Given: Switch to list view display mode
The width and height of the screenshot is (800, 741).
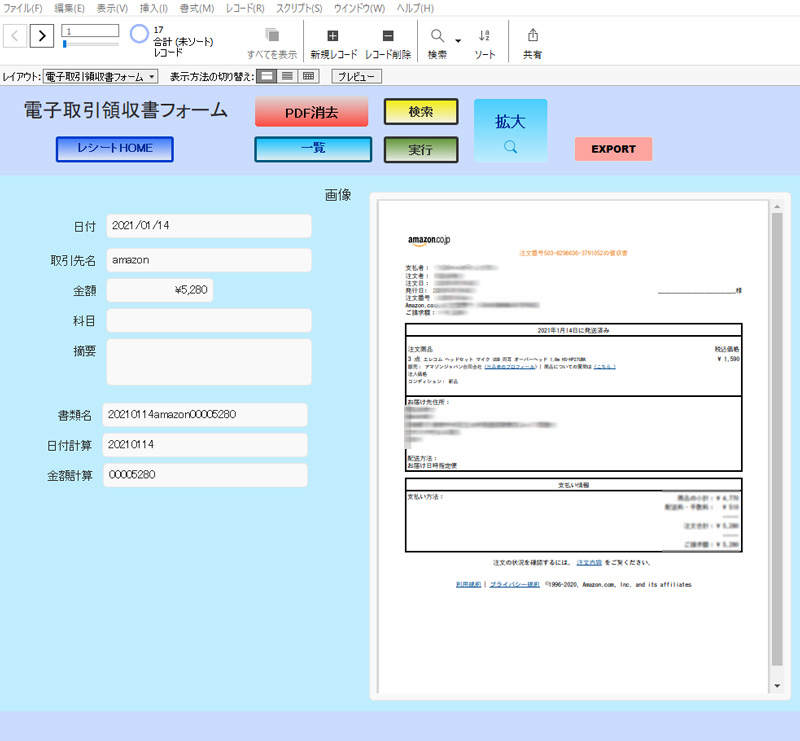Looking at the screenshot, I should (288, 76).
